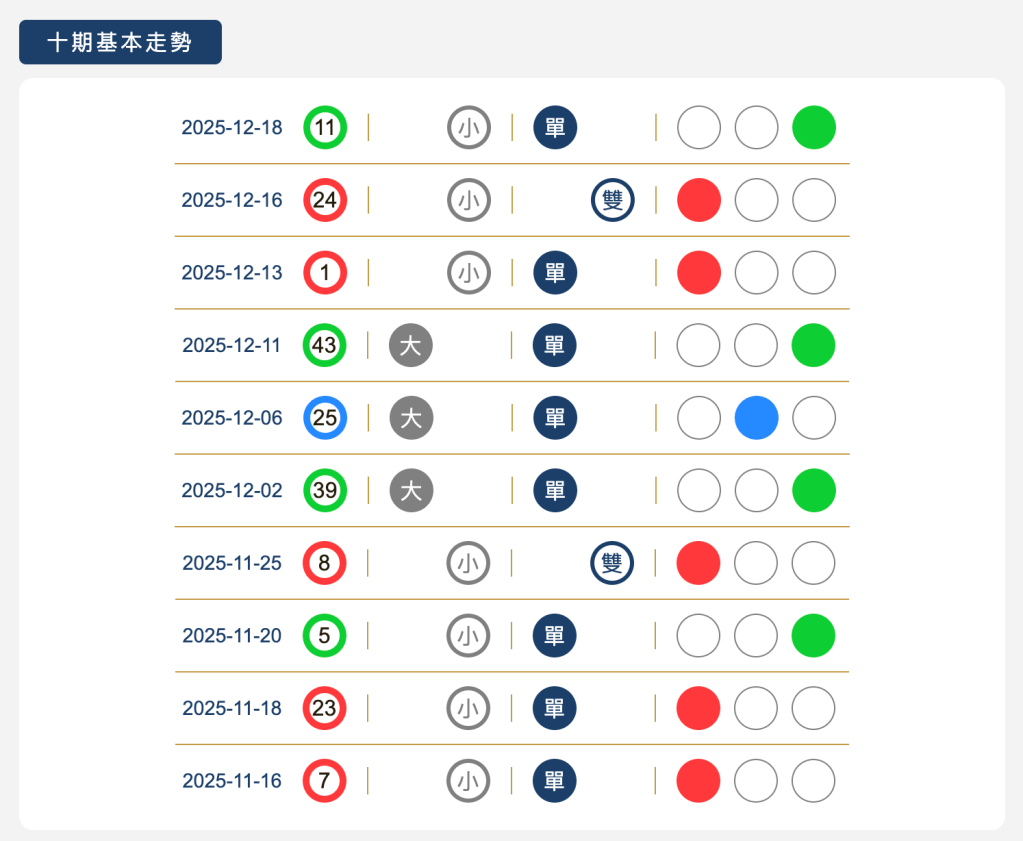Image resolution: width=1023 pixels, height=841 pixels.
Task: Click the green number 11 ball
Action: pyautogui.click(x=325, y=128)
